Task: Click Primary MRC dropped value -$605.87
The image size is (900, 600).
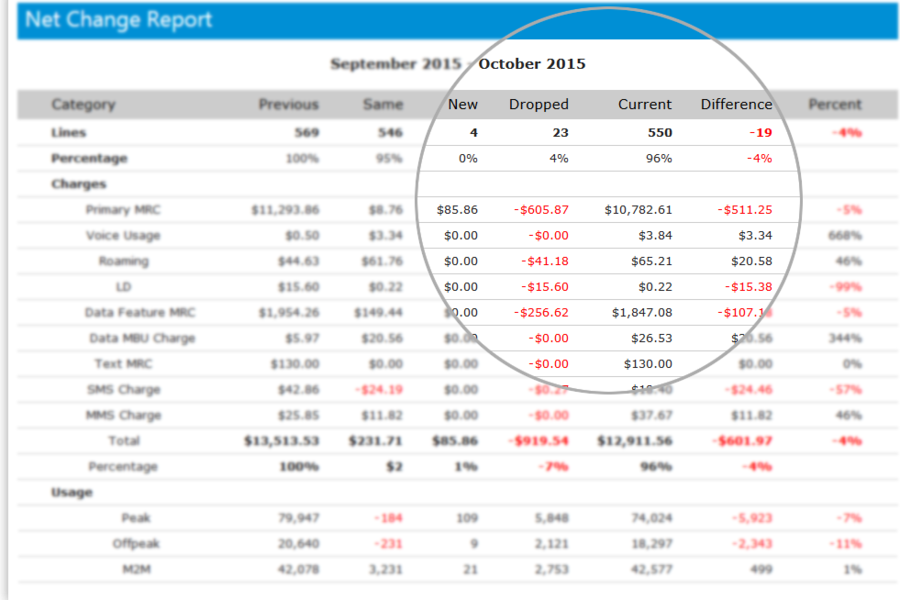Action: click(541, 210)
